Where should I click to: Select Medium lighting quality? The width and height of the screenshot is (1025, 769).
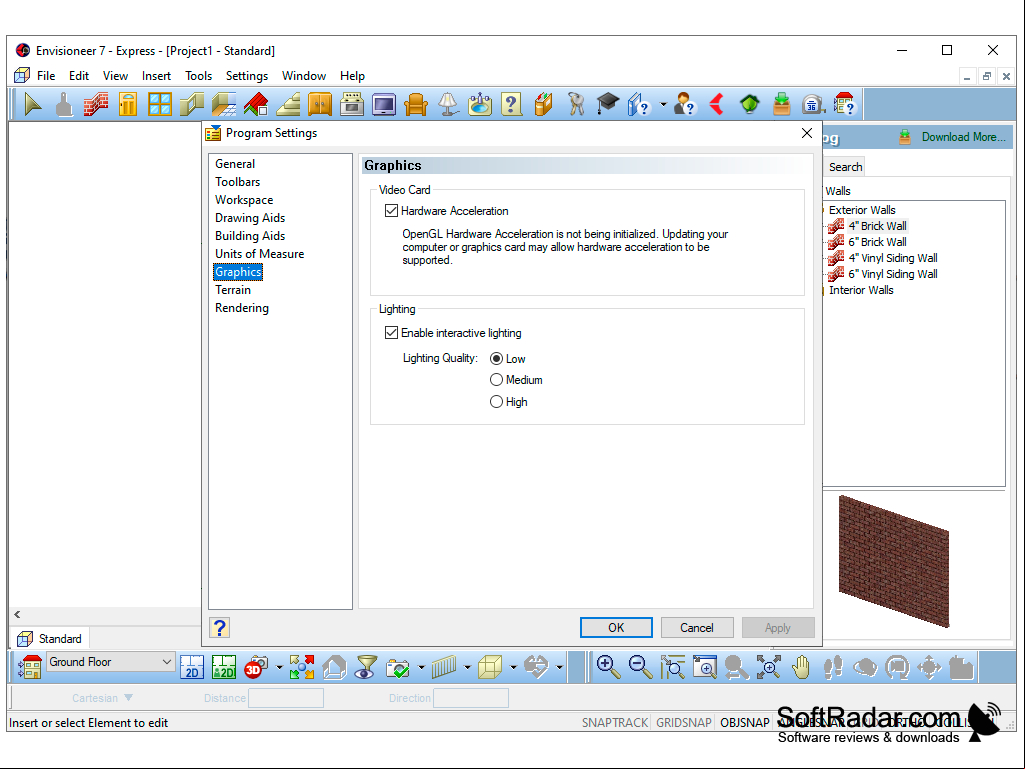click(x=496, y=380)
